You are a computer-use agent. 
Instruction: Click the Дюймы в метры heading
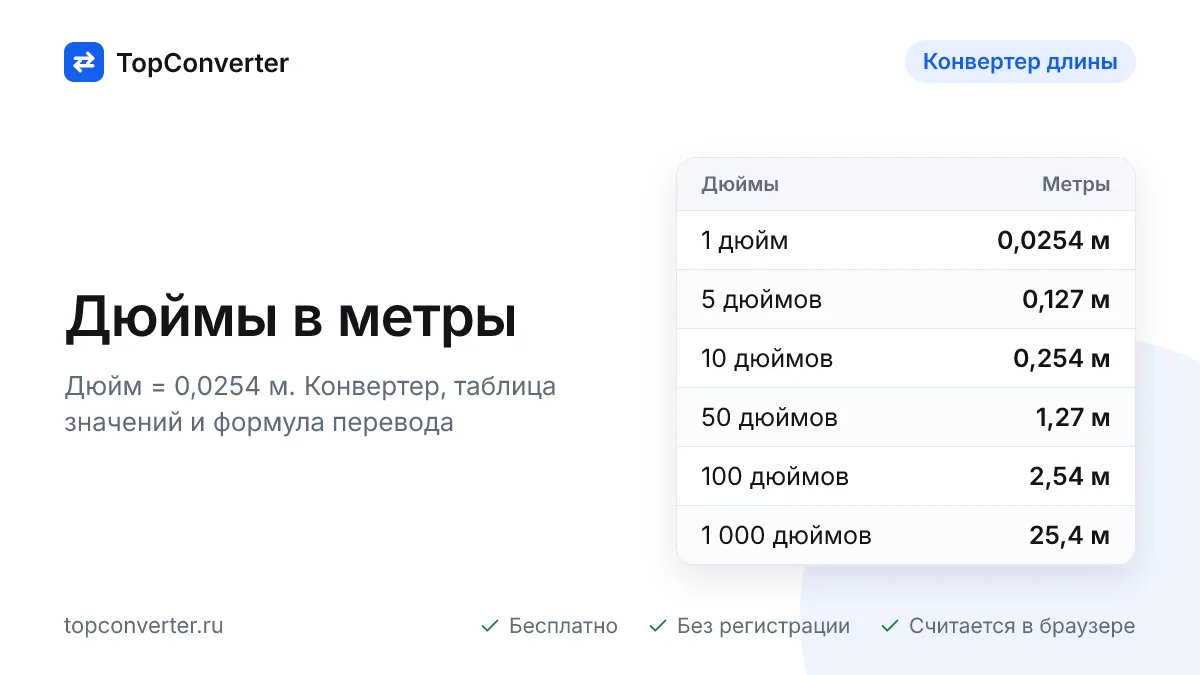pos(291,319)
